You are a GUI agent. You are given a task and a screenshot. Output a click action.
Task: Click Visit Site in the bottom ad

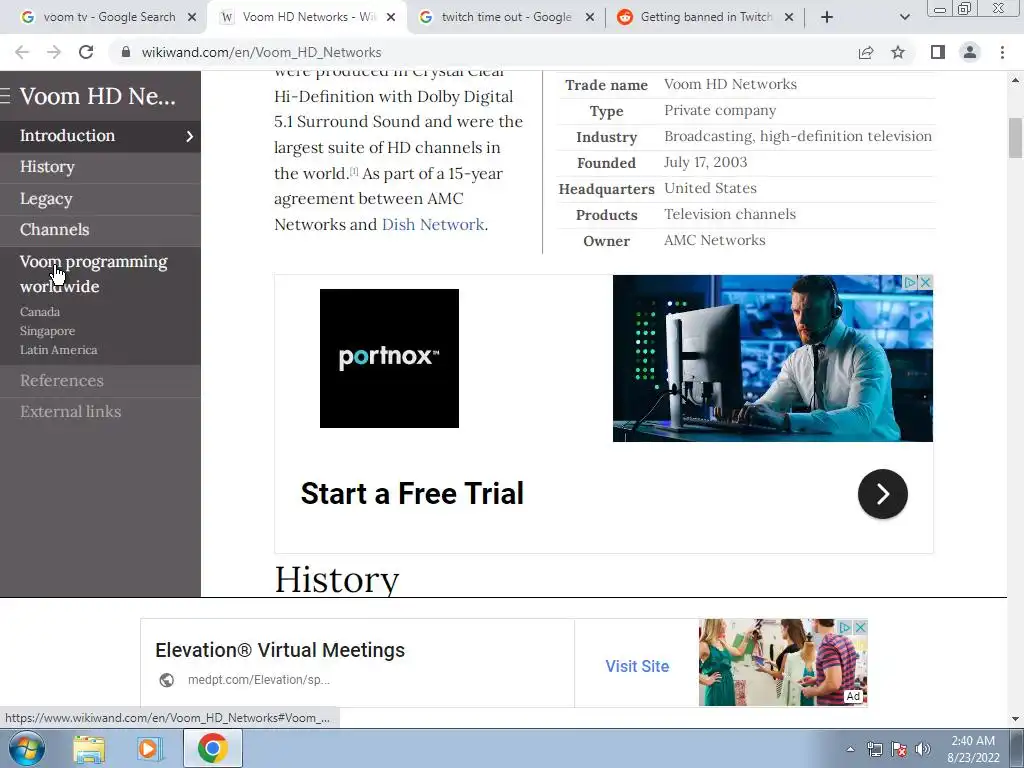pyautogui.click(x=637, y=666)
